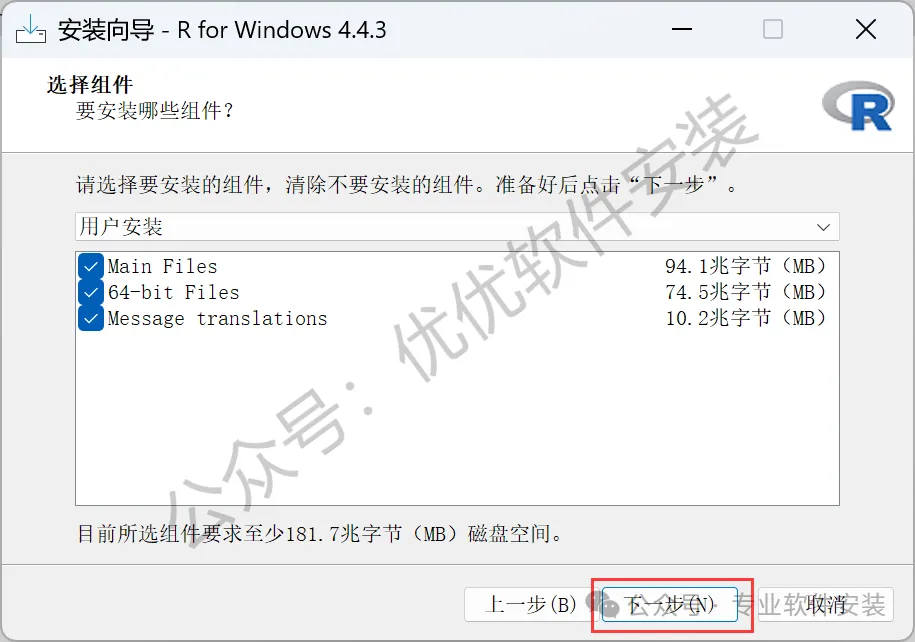915x642 pixels.
Task: Close the installer window
Action: coord(866,29)
